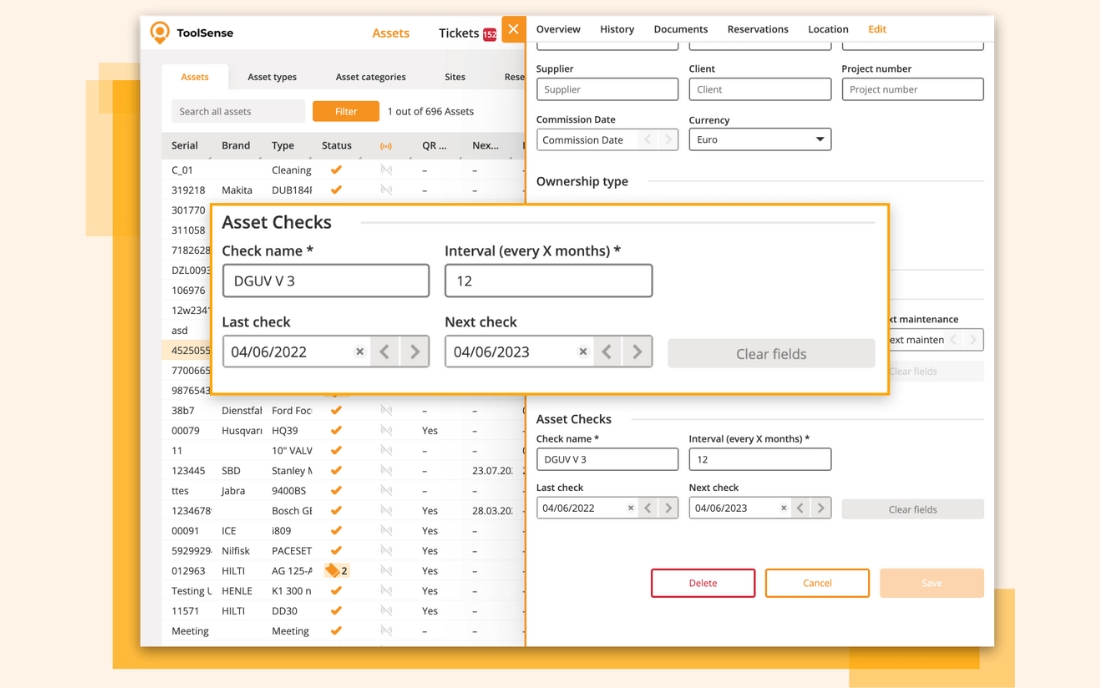Viewport: 1100px width, 688px height.
Task: Step Last check date forward in zoomed panel
Action: [415, 352]
